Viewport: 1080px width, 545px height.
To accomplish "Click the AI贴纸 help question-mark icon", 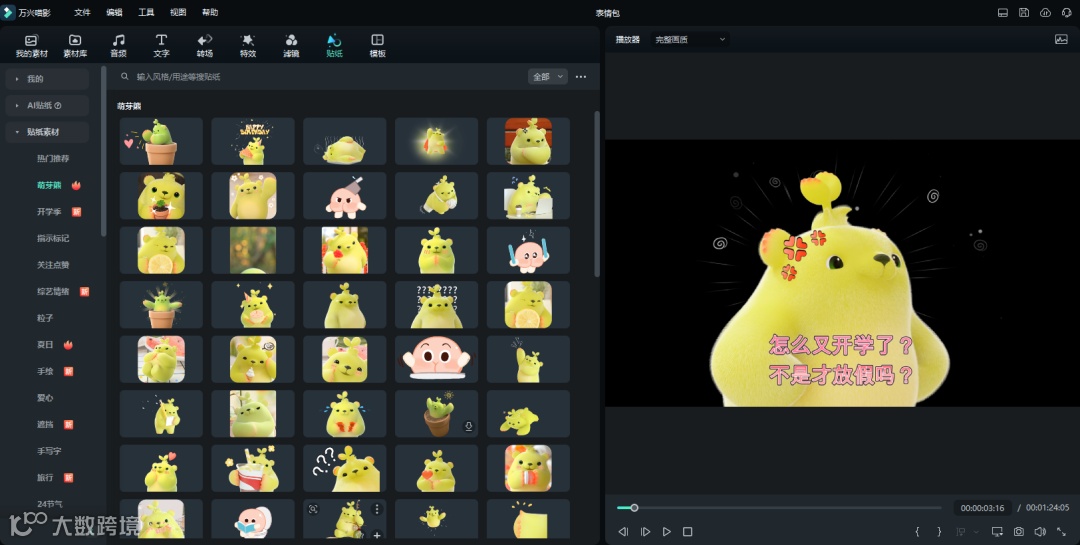I will click(x=58, y=105).
